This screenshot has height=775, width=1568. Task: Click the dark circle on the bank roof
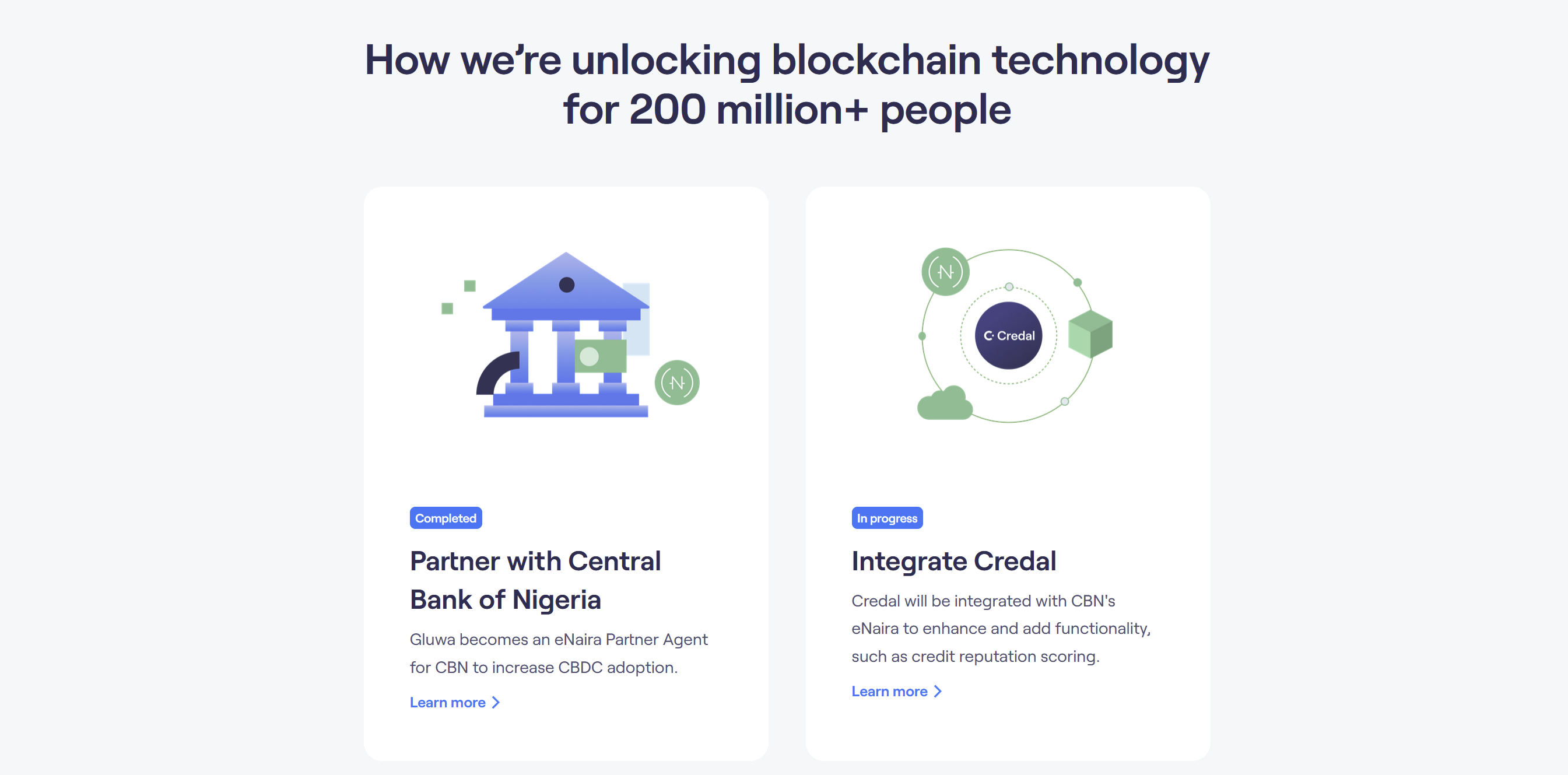[x=566, y=285]
